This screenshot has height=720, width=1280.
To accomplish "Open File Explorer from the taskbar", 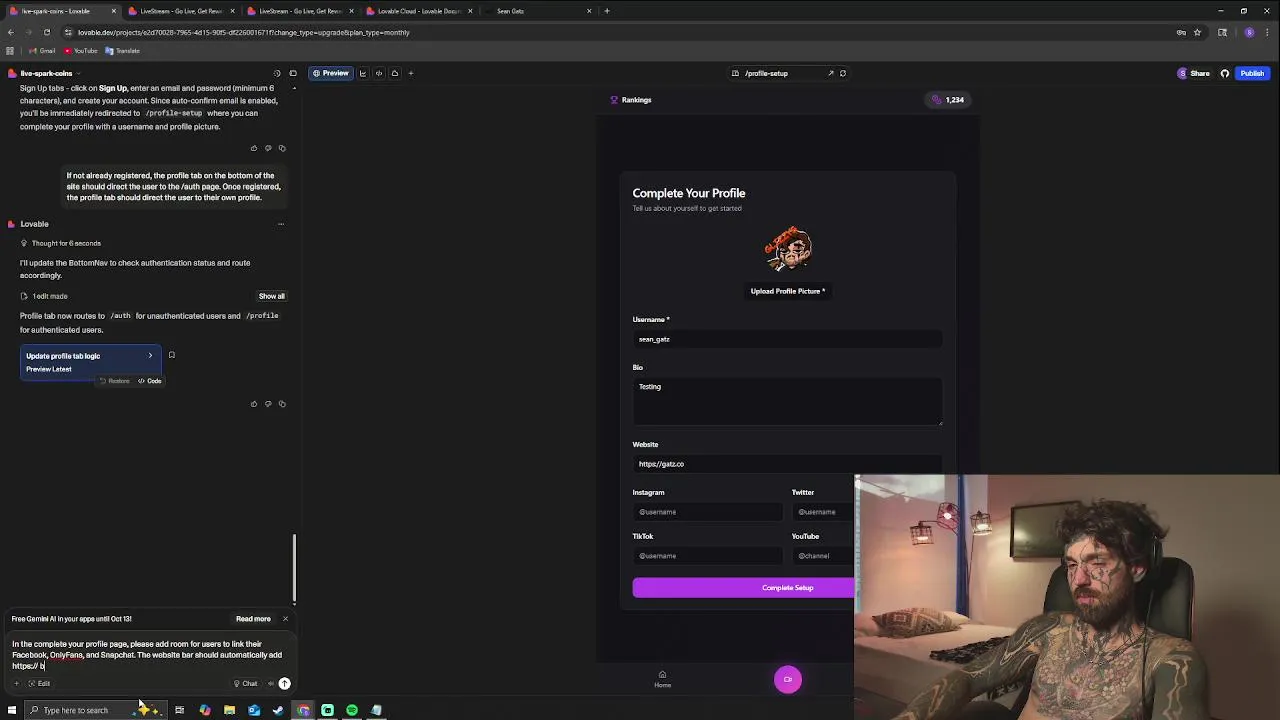I will pyautogui.click(x=229, y=710).
